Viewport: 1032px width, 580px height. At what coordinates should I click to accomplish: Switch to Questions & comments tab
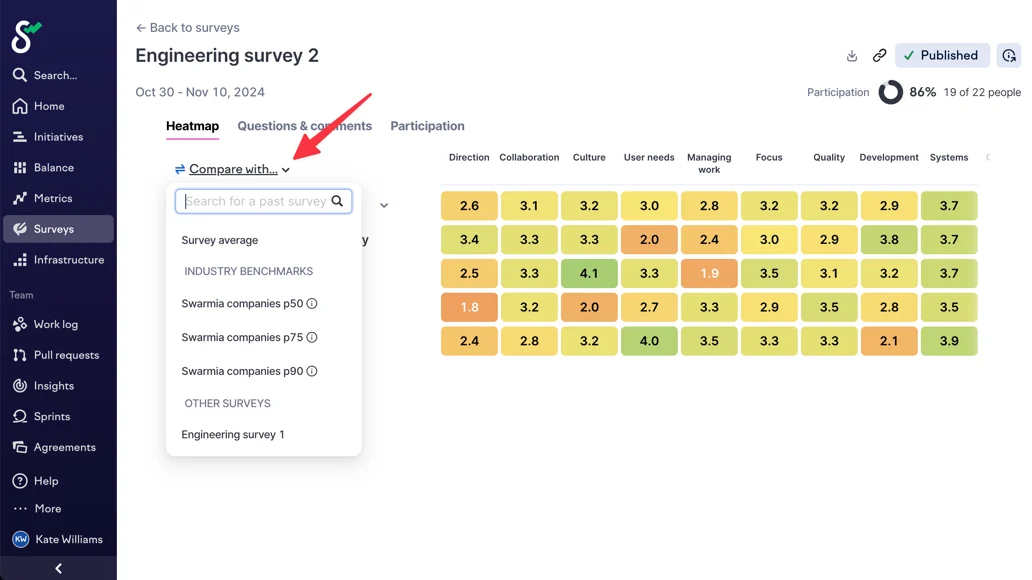point(304,126)
